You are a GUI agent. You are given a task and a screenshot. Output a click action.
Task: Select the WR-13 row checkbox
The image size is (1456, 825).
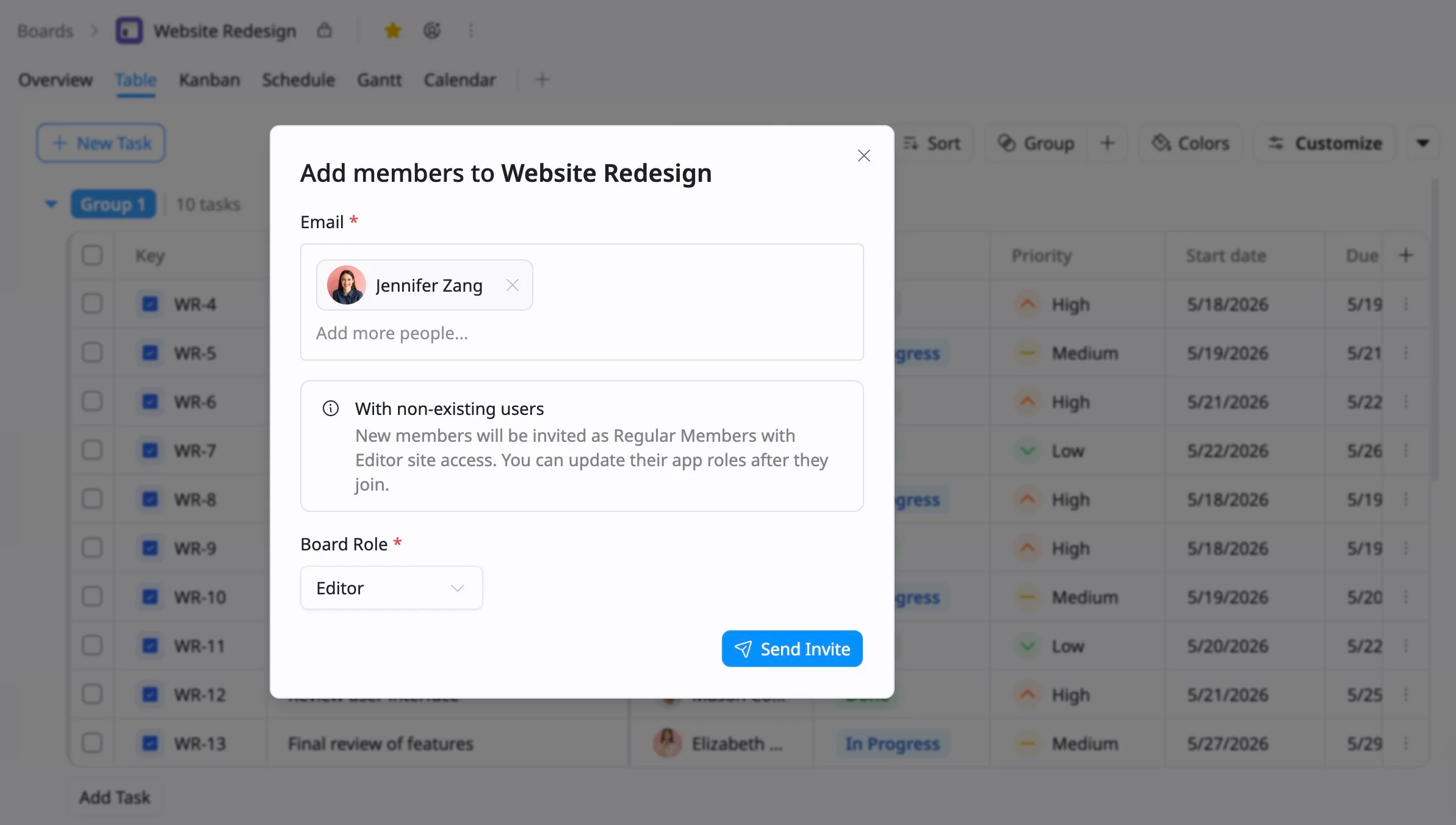(x=92, y=744)
